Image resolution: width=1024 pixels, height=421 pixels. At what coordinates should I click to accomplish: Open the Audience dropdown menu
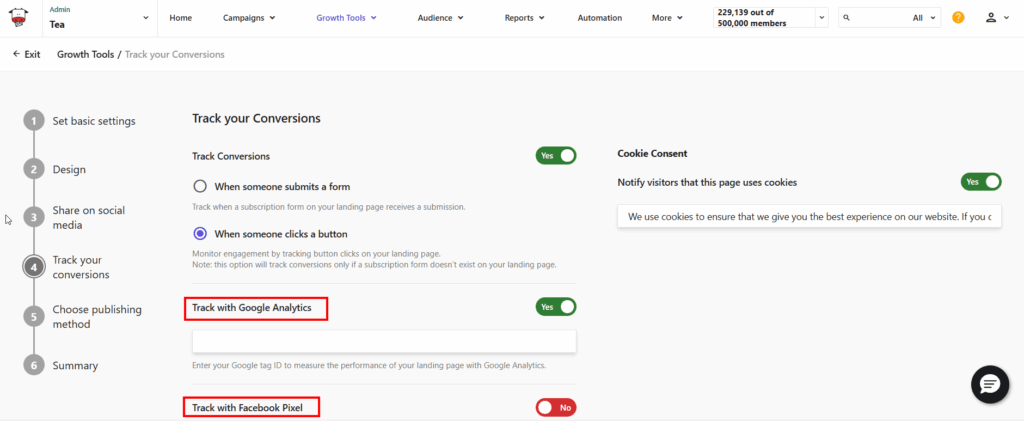[440, 18]
